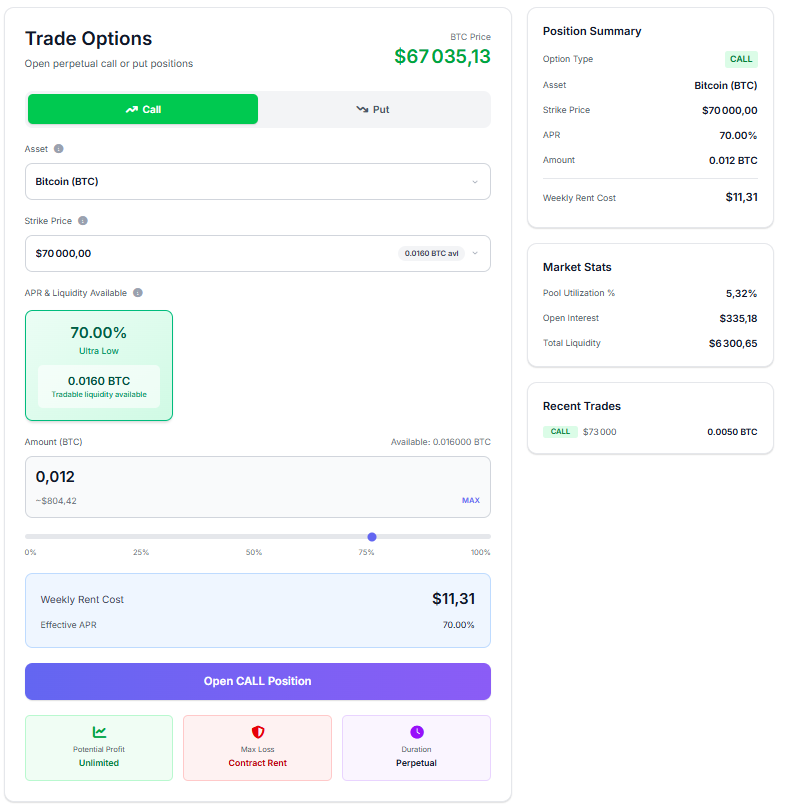Select the Call option tab

tap(143, 109)
